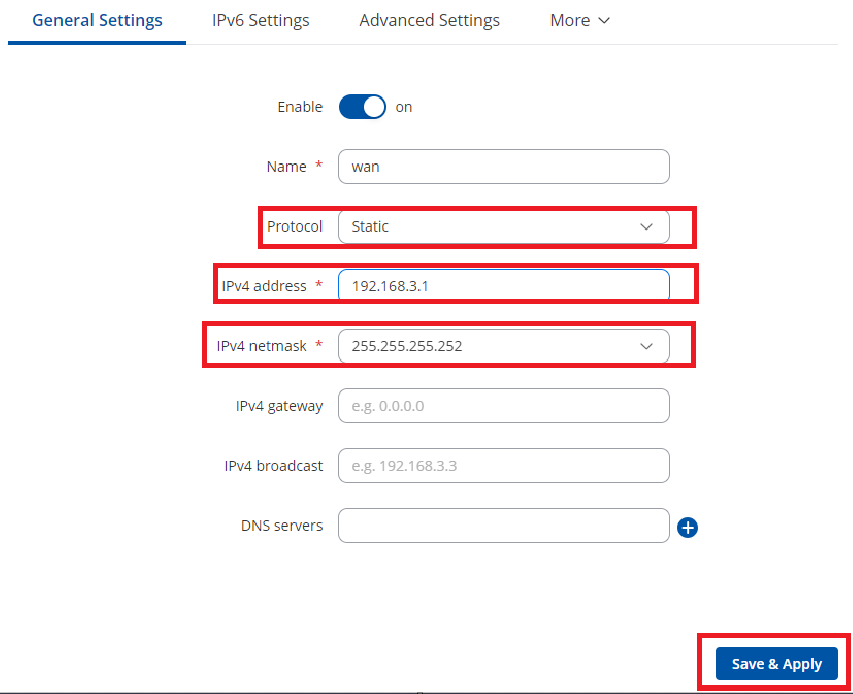853x694 pixels.
Task: Click the chevron arrow in netmask box
Action: tap(646, 346)
